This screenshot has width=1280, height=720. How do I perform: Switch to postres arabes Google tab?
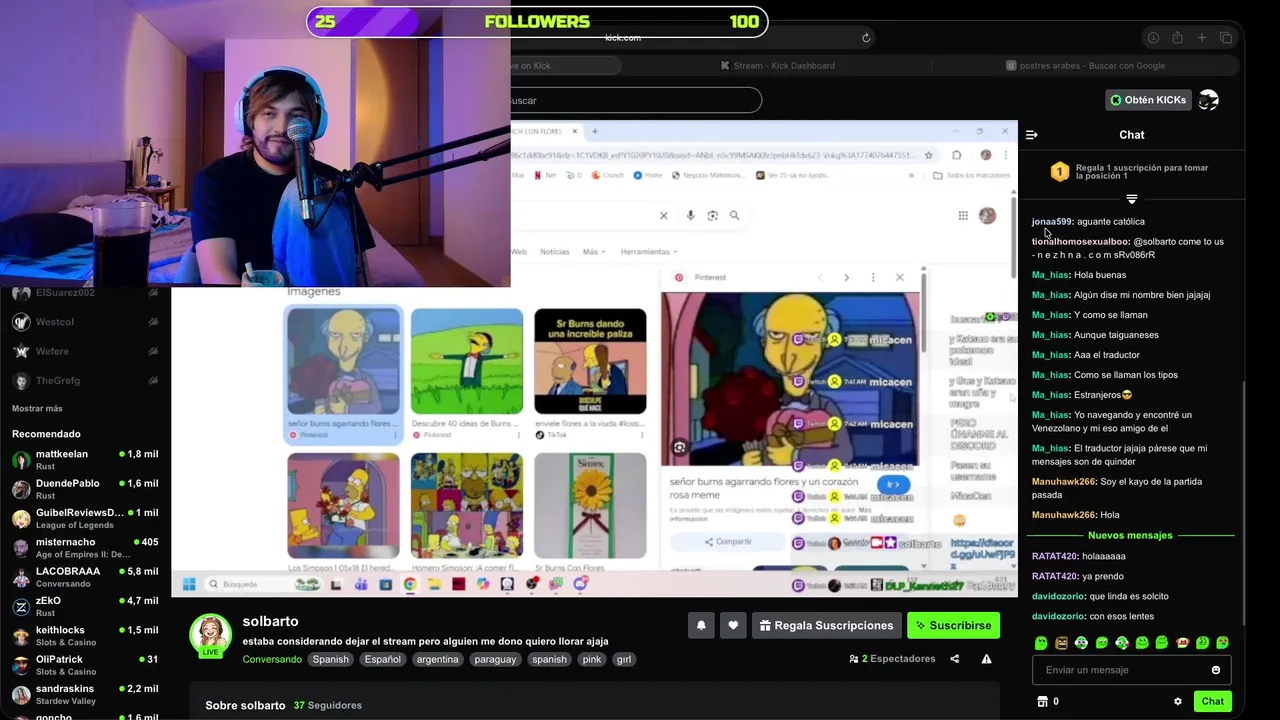pos(1085,66)
